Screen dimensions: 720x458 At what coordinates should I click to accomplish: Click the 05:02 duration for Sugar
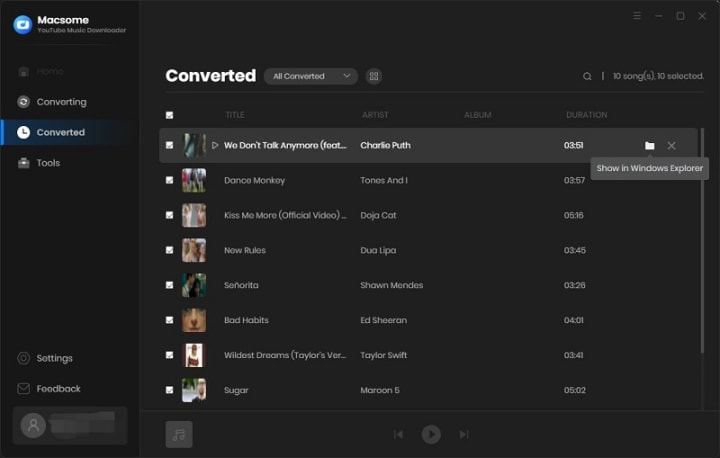coord(574,390)
